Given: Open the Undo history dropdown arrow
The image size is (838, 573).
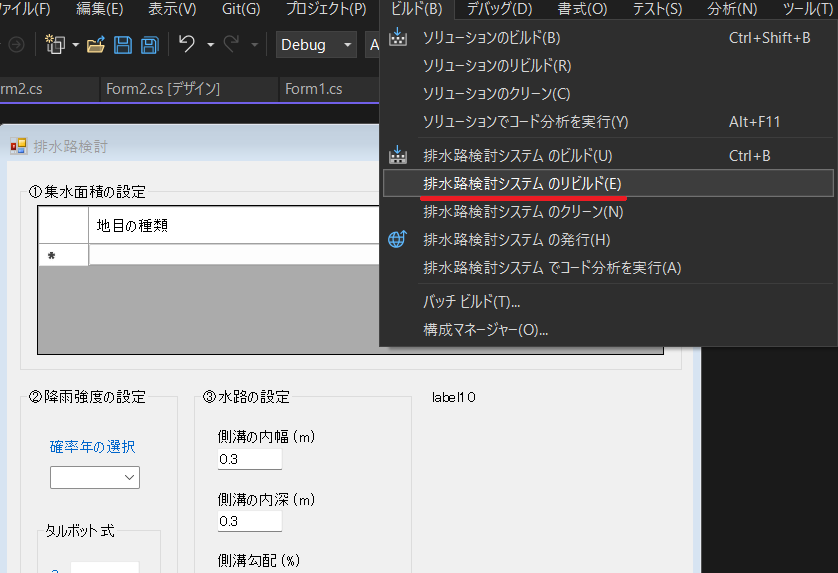Looking at the screenshot, I should tap(210, 45).
